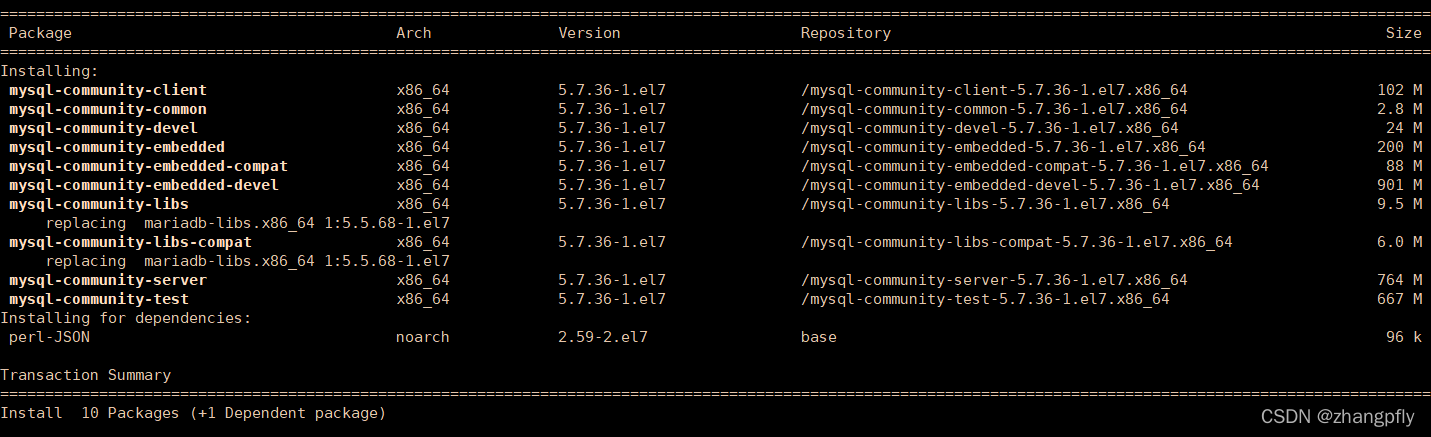
Task: Select package name mysql-community-server
Action: [x=108, y=280]
